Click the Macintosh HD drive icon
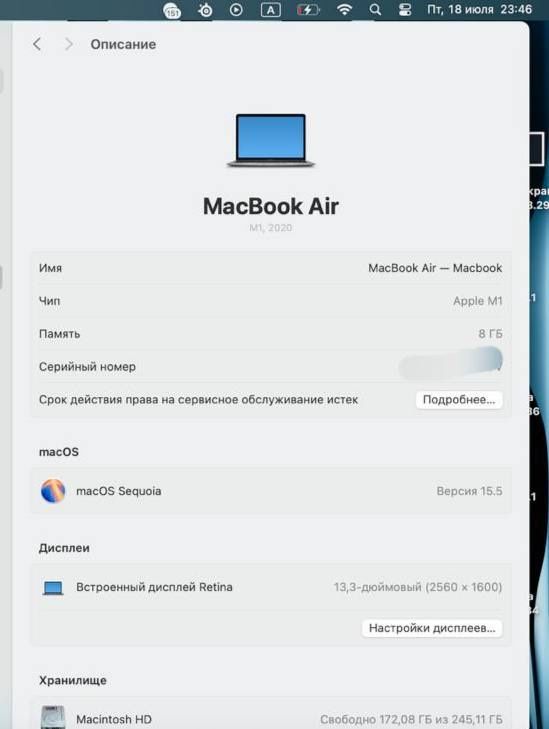This screenshot has height=729, width=549. [53, 717]
